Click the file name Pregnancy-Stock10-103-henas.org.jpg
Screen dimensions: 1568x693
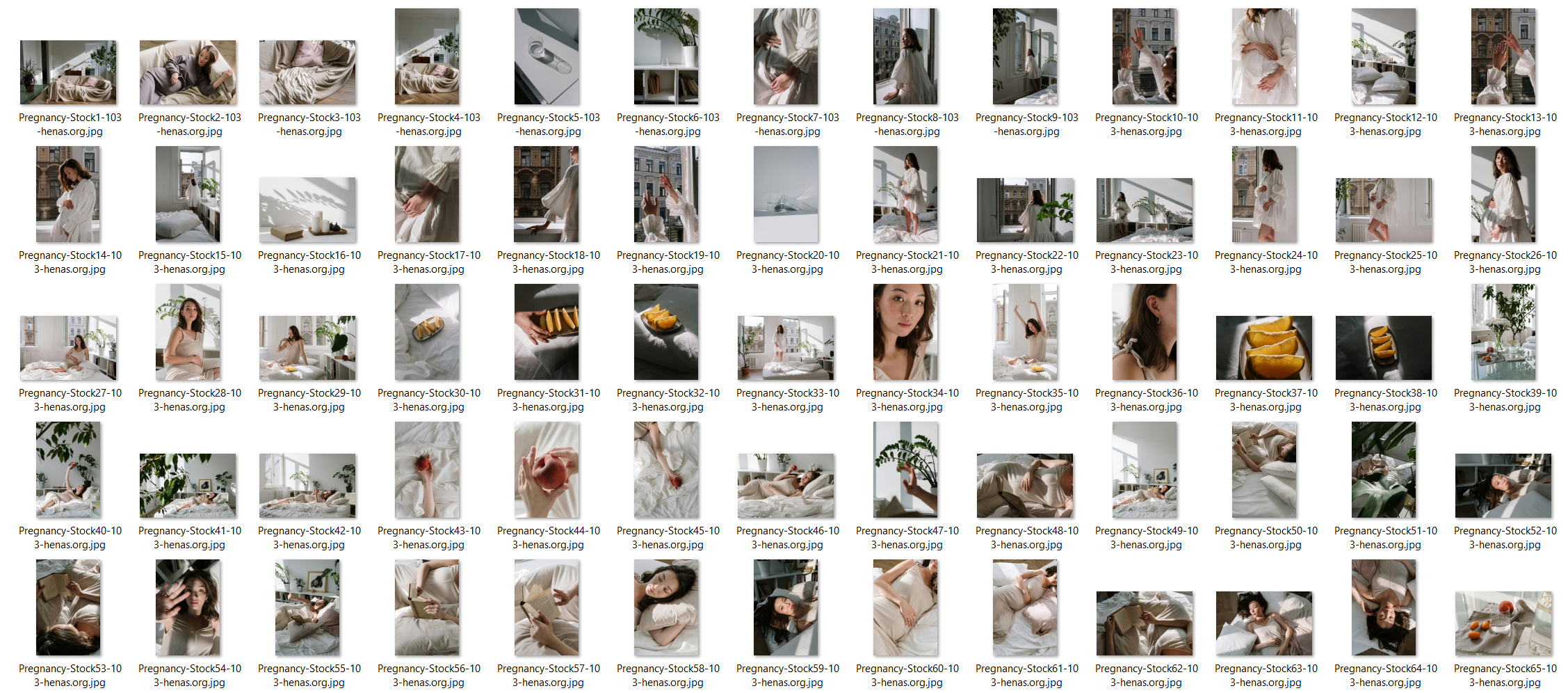pyautogui.click(x=1147, y=125)
